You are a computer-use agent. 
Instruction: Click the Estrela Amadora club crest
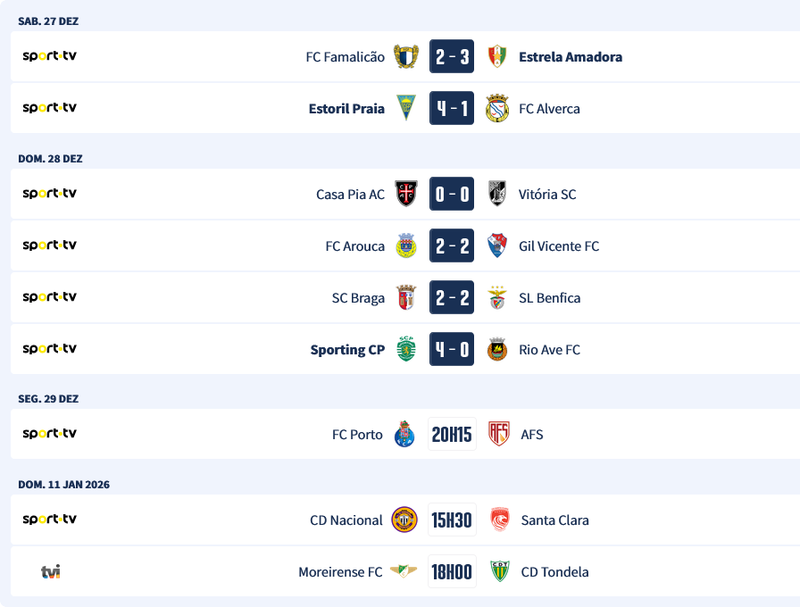click(x=497, y=57)
